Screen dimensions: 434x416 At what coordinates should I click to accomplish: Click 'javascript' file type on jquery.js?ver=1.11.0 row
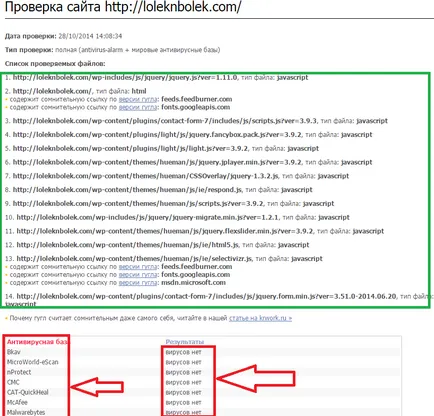pyautogui.click(x=293, y=77)
